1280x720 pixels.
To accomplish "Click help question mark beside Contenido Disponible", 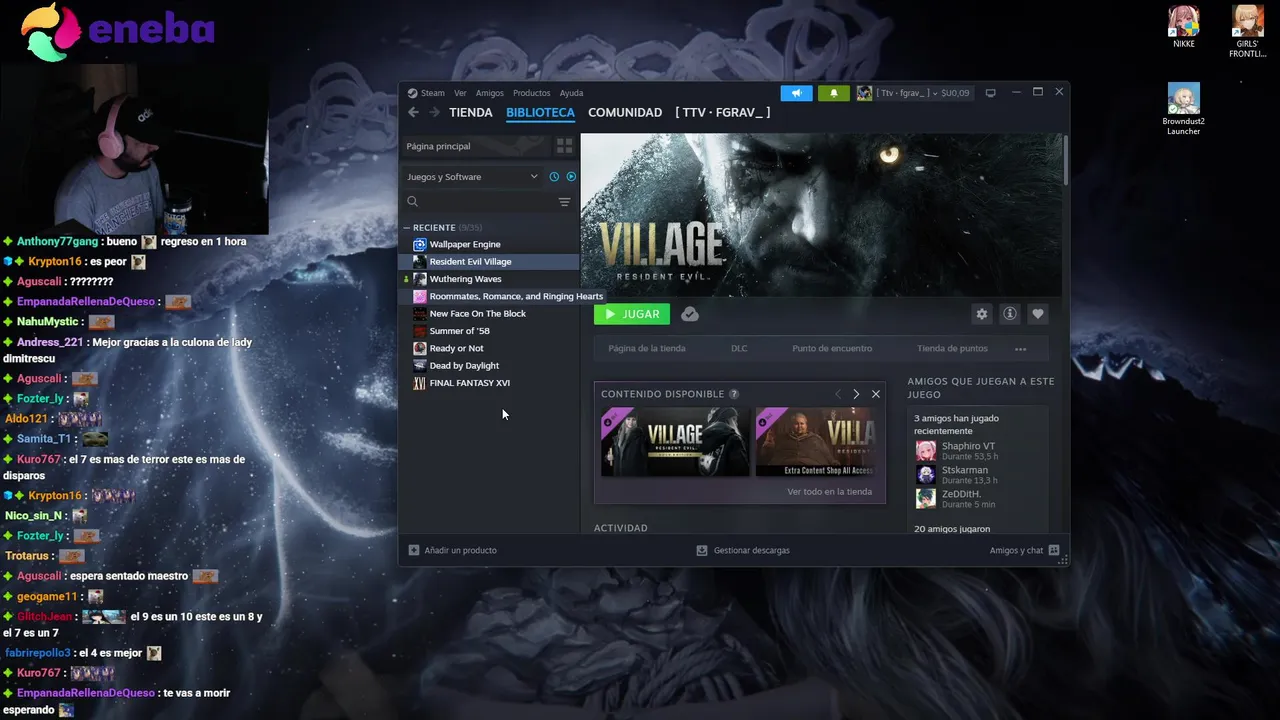I will pos(734,394).
